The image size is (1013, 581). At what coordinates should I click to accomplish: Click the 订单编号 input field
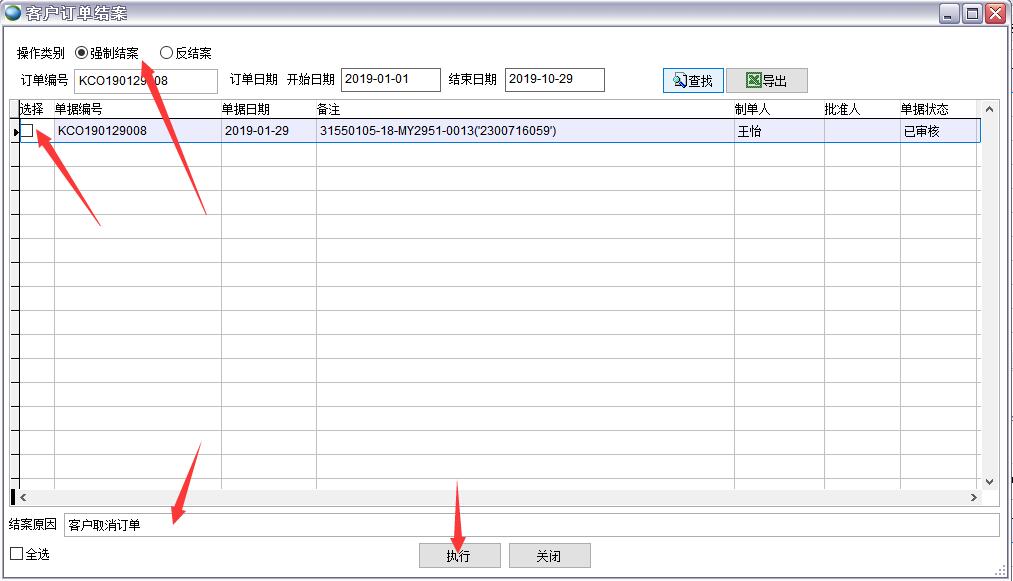coord(145,80)
